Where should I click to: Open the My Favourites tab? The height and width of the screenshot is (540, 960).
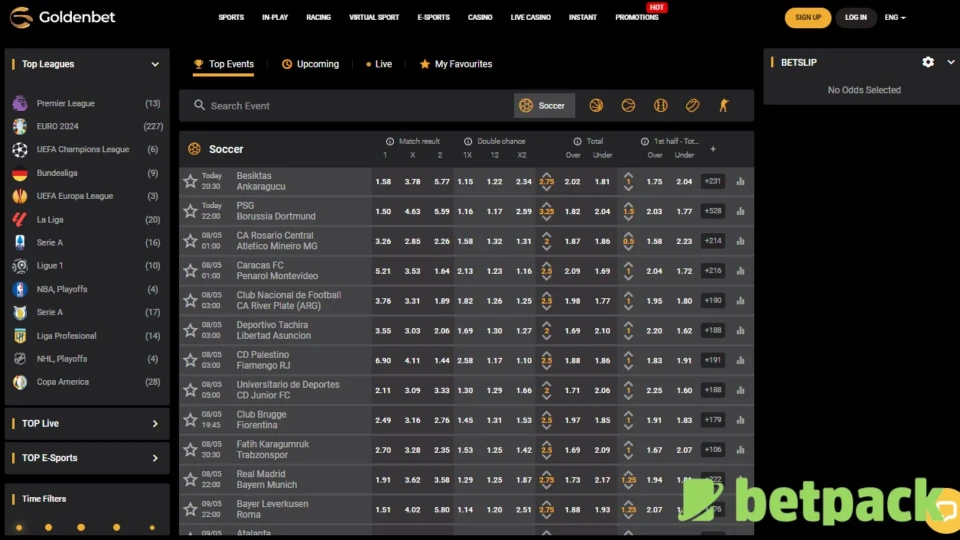pos(456,64)
